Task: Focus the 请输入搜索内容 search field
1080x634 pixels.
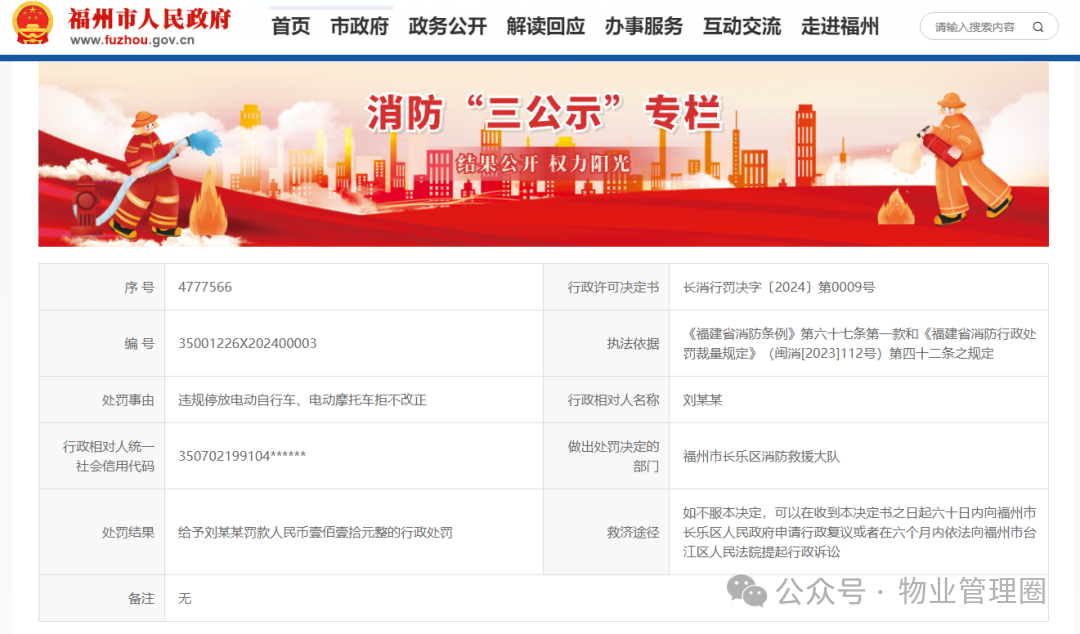Action: point(974,27)
